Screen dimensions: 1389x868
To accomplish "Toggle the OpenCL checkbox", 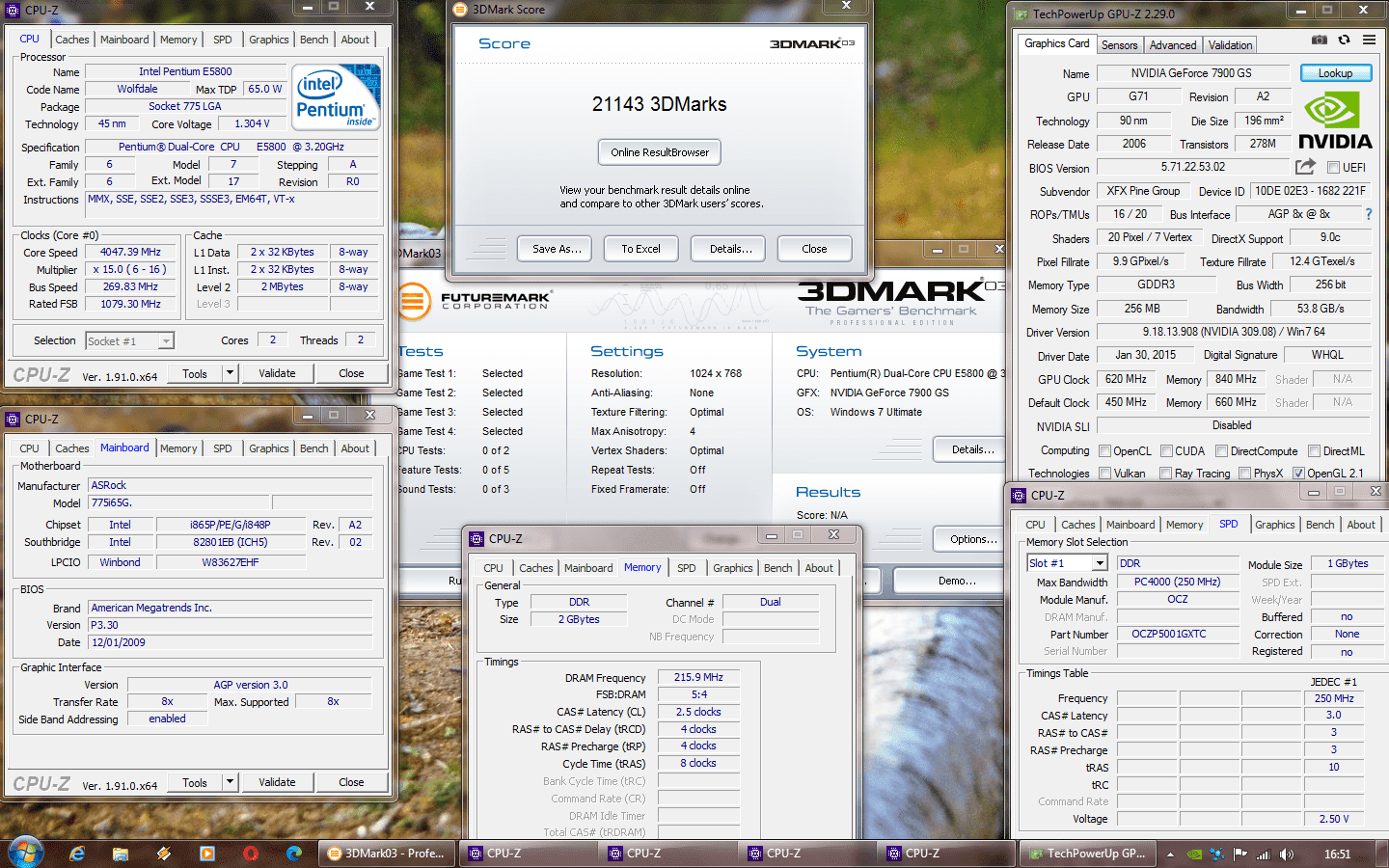I will [x=1105, y=451].
